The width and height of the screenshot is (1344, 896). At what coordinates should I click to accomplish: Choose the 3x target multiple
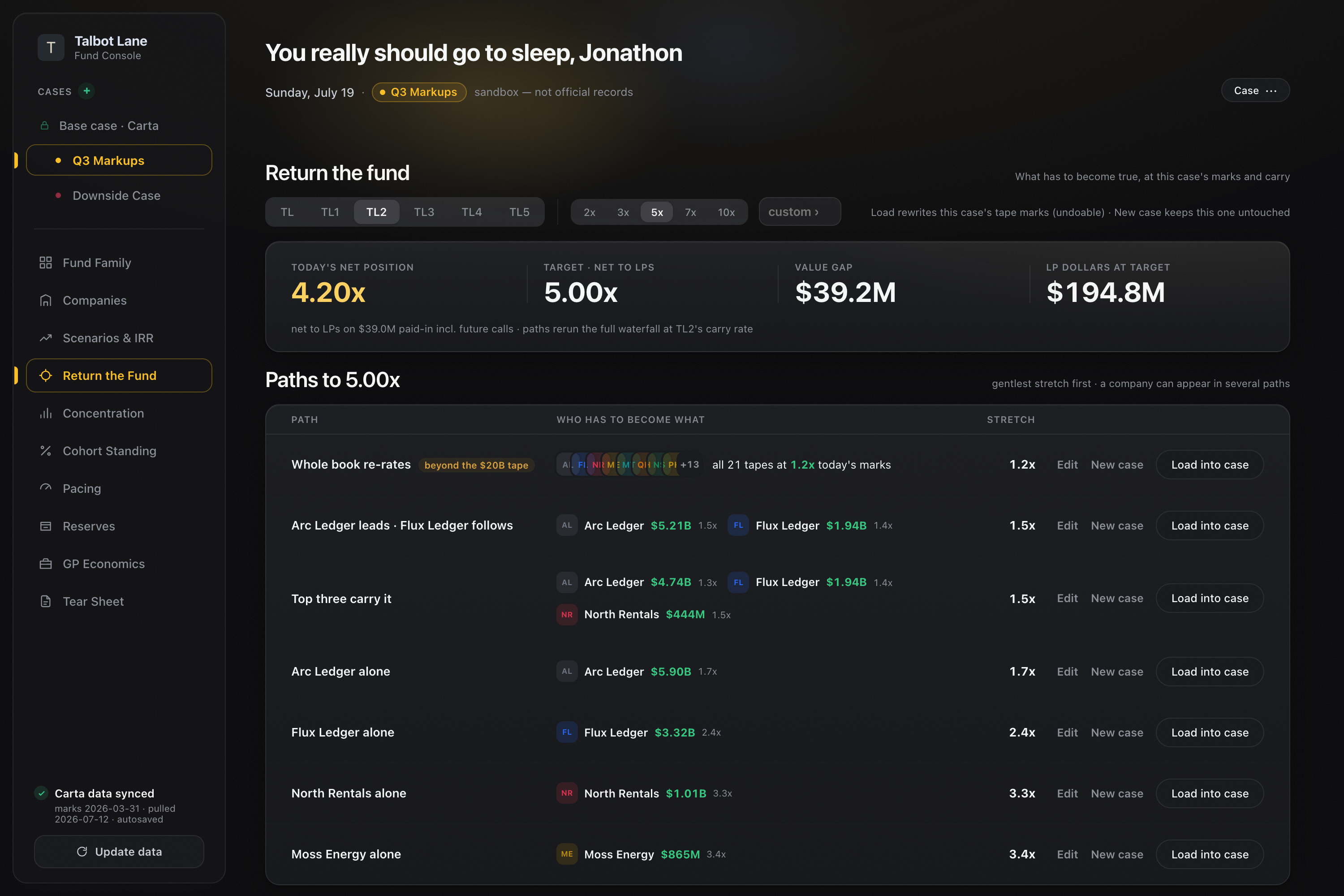(x=624, y=212)
